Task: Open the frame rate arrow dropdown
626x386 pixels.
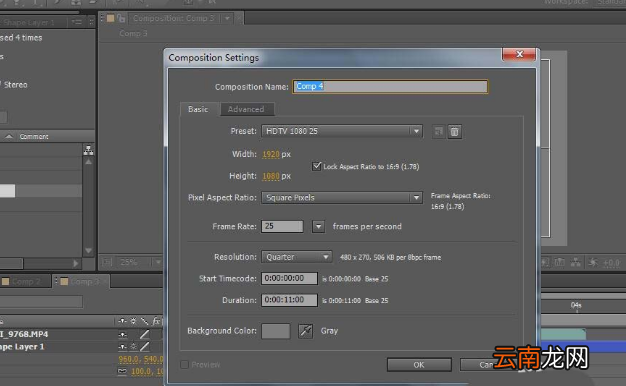Action: click(x=318, y=226)
